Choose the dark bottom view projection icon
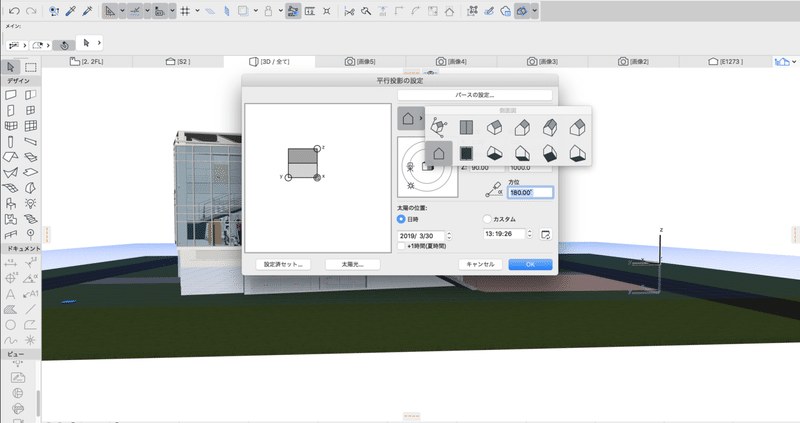This screenshot has height=423, width=800. (x=466, y=153)
